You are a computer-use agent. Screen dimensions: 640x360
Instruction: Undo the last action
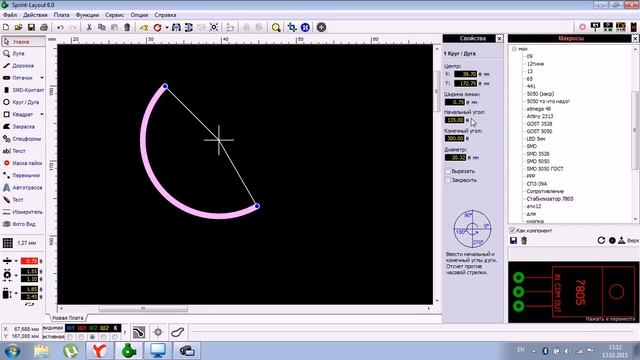tap(60, 27)
